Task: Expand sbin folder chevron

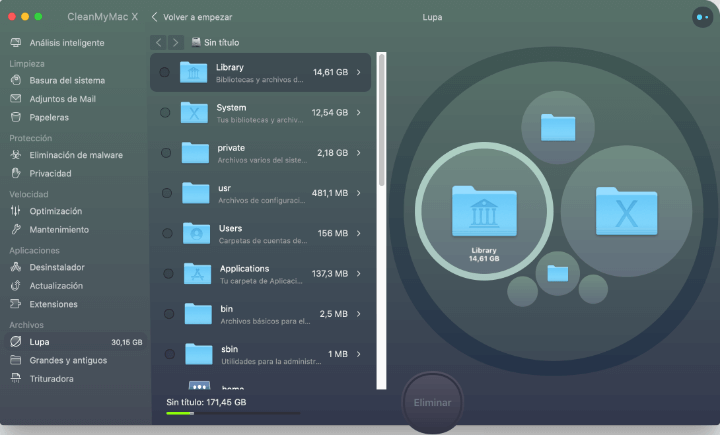Action: click(x=359, y=354)
